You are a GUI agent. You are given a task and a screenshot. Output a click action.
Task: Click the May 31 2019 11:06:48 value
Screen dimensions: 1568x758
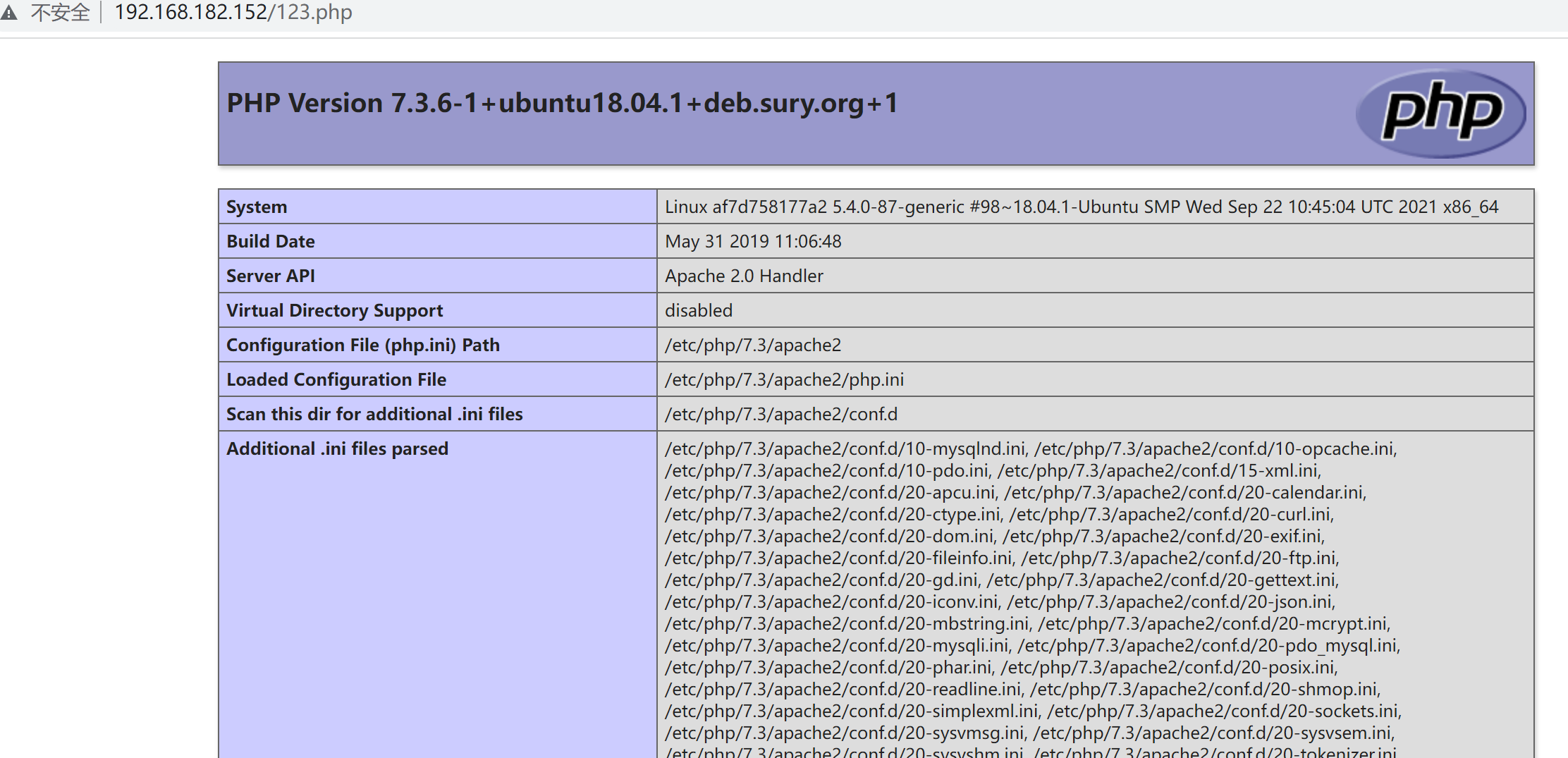(753, 241)
